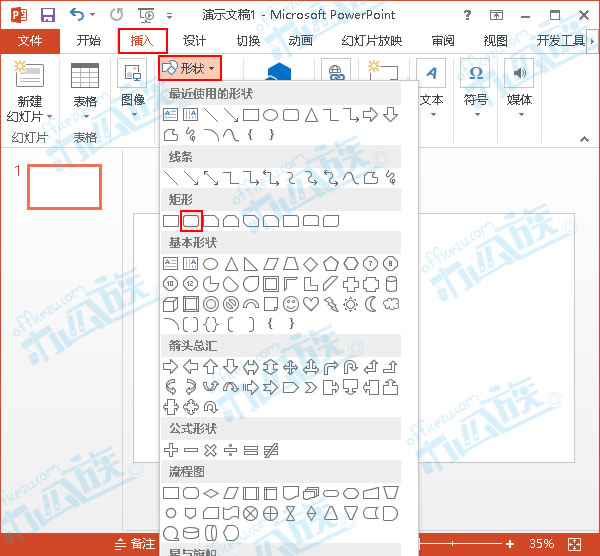Image resolution: width=600 pixels, height=556 pixels.
Task: Select the lightning bolt shape
Action: click(331, 304)
